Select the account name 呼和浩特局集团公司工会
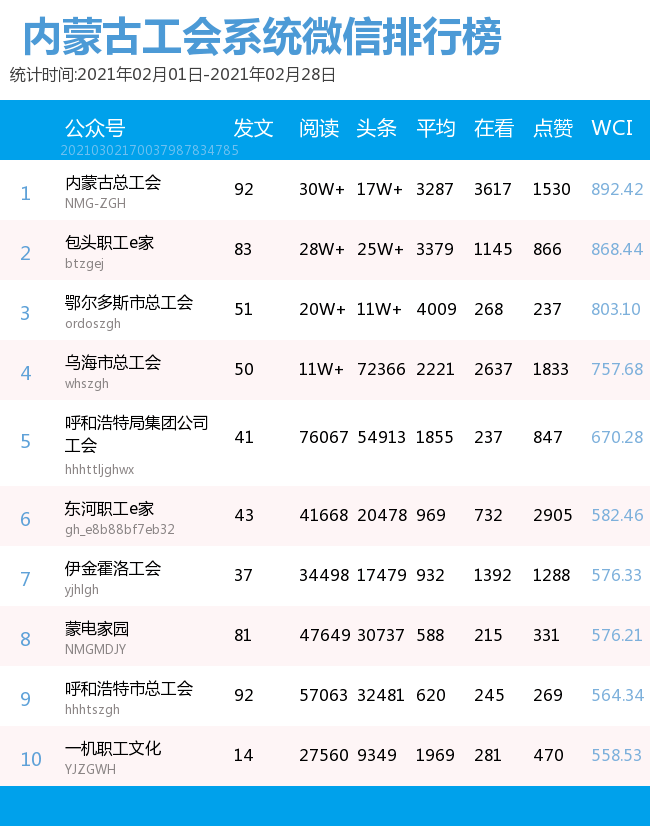This screenshot has width=650, height=826. point(136,434)
